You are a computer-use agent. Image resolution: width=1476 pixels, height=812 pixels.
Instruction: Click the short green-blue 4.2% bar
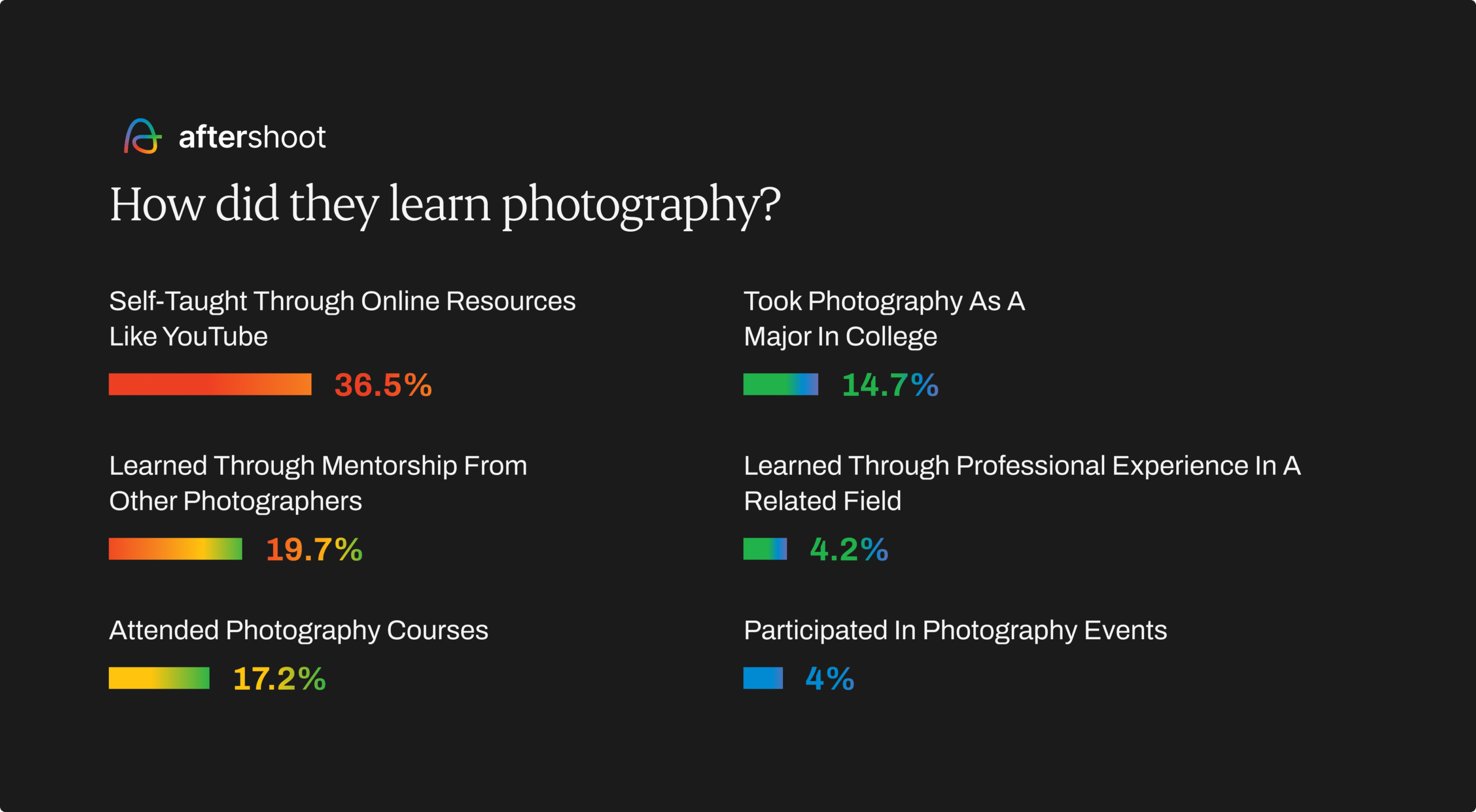click(x=765, y=549)
